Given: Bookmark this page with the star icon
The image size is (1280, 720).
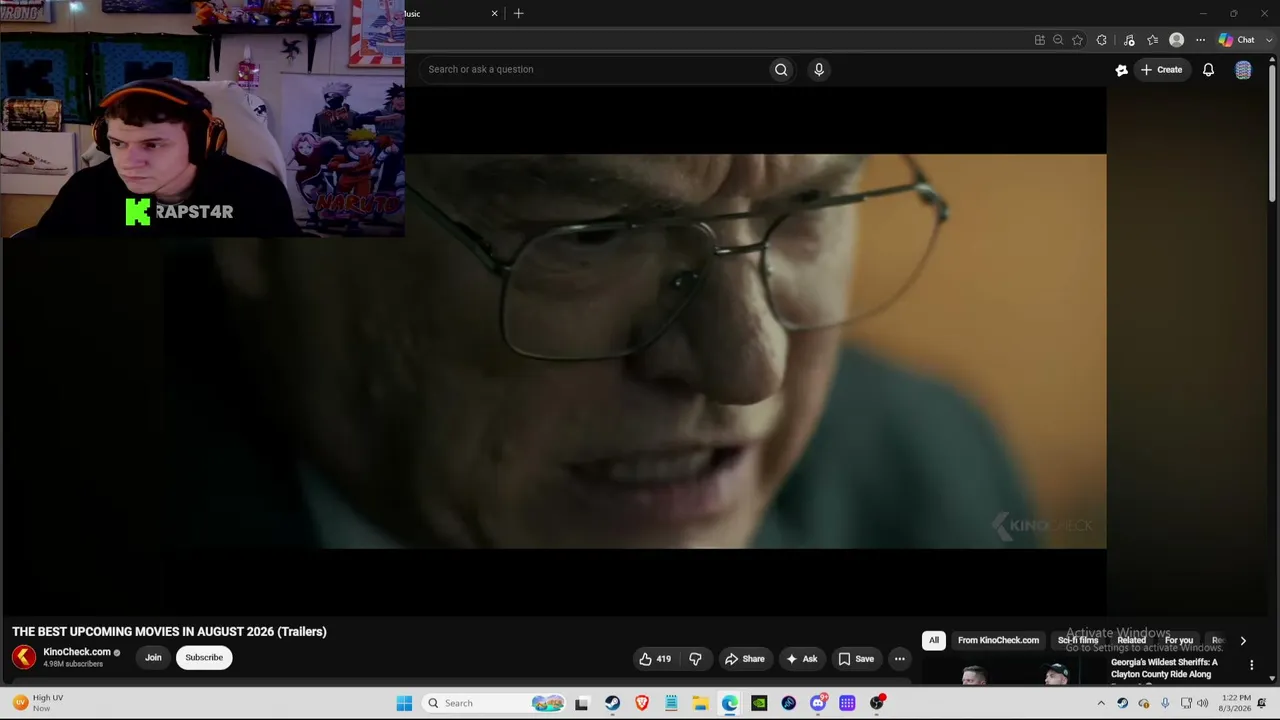Looking at the screenshot, I should pos(1077,40).
